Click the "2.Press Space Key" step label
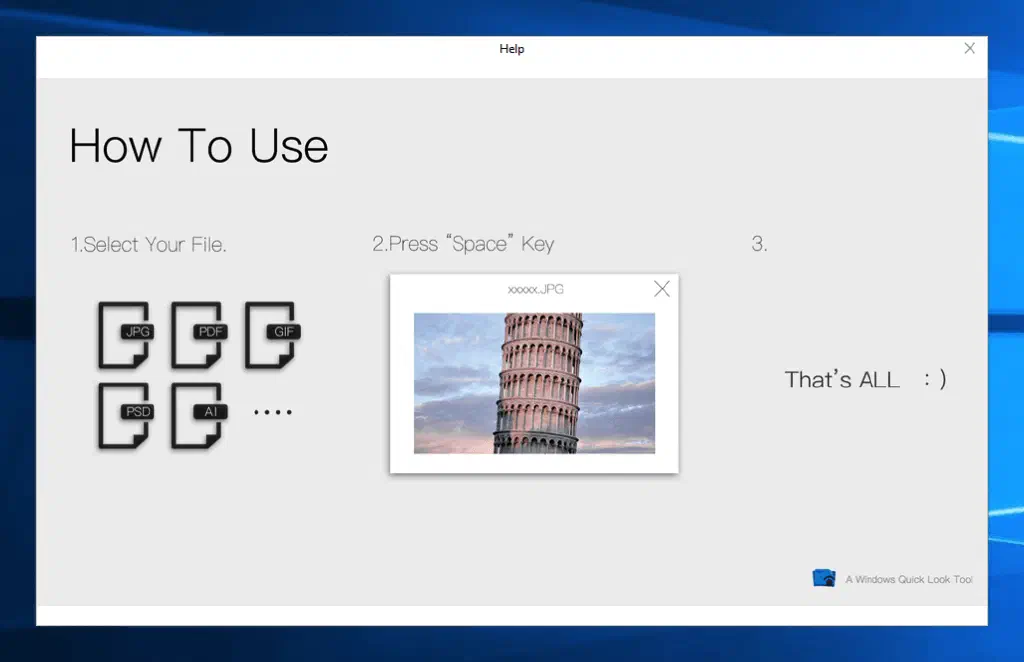This screenshot has height=662, width=1024. coord(463,244)
